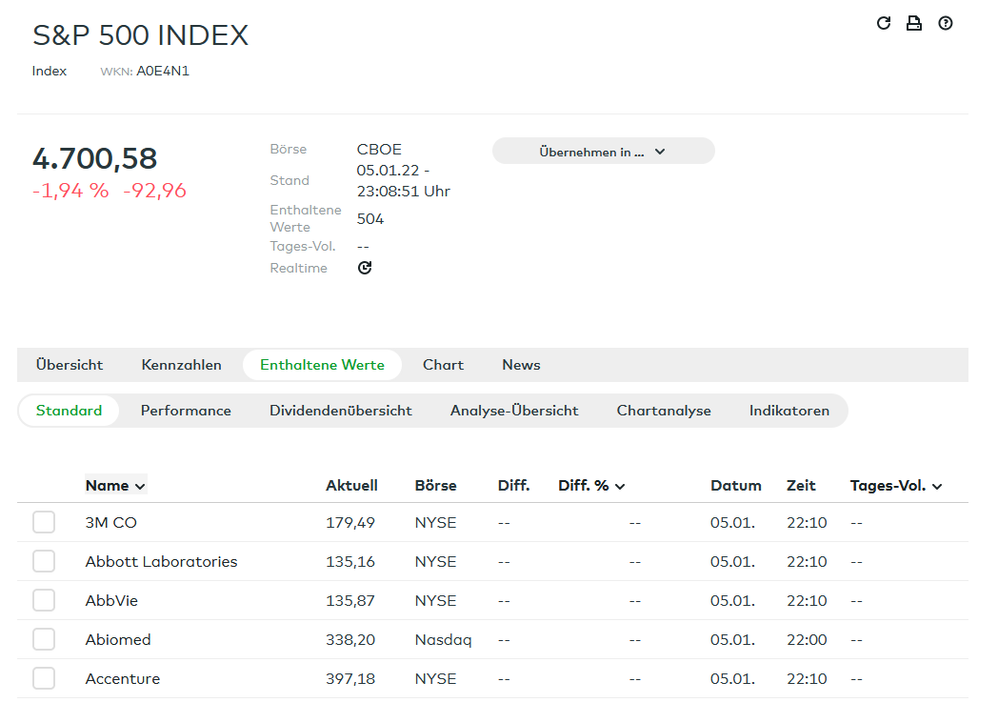The height and width of the screenshot is (706, 998).
Task: Click the Accenture stock name
Action: pos(122,679)
